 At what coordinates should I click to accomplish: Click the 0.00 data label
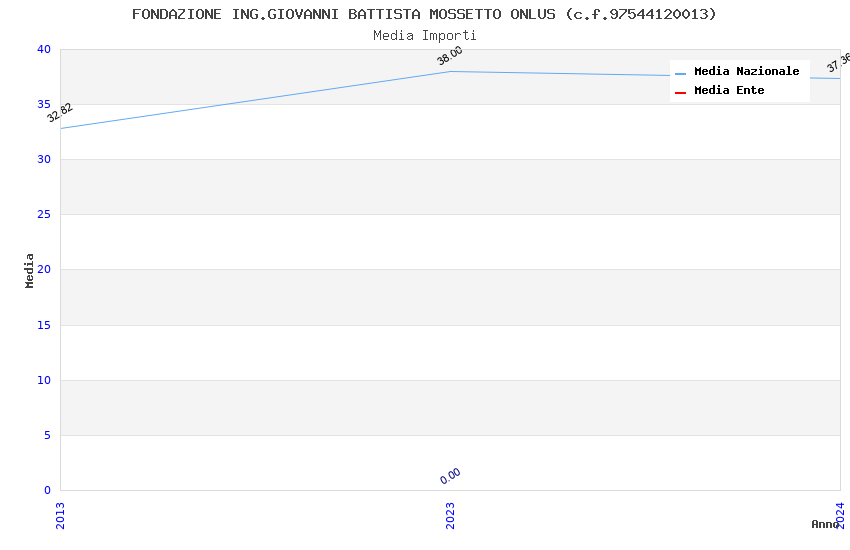(450, 476)
